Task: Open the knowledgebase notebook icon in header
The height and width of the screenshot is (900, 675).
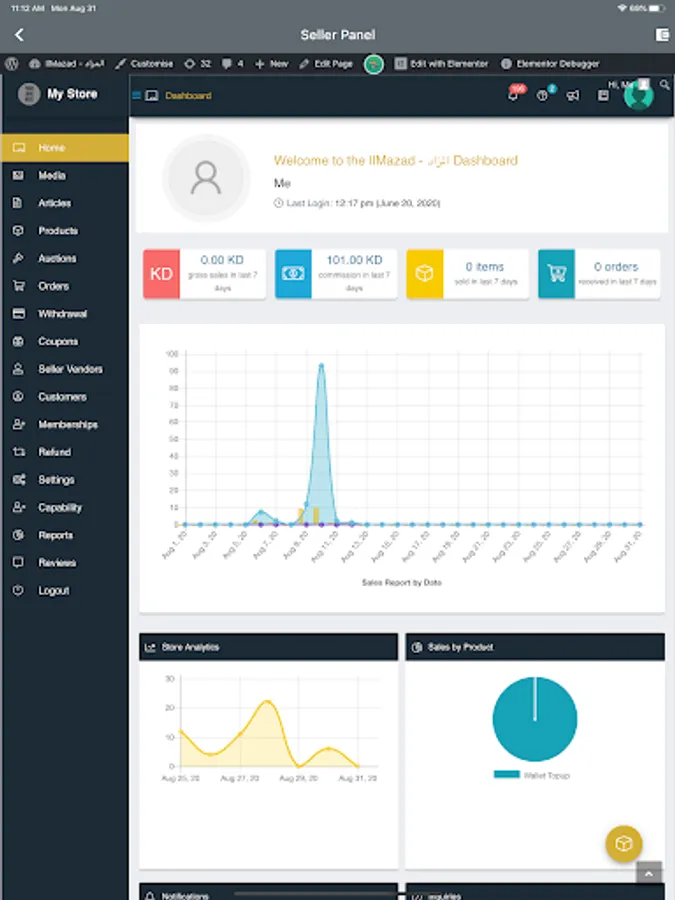Action: (603, 95)
